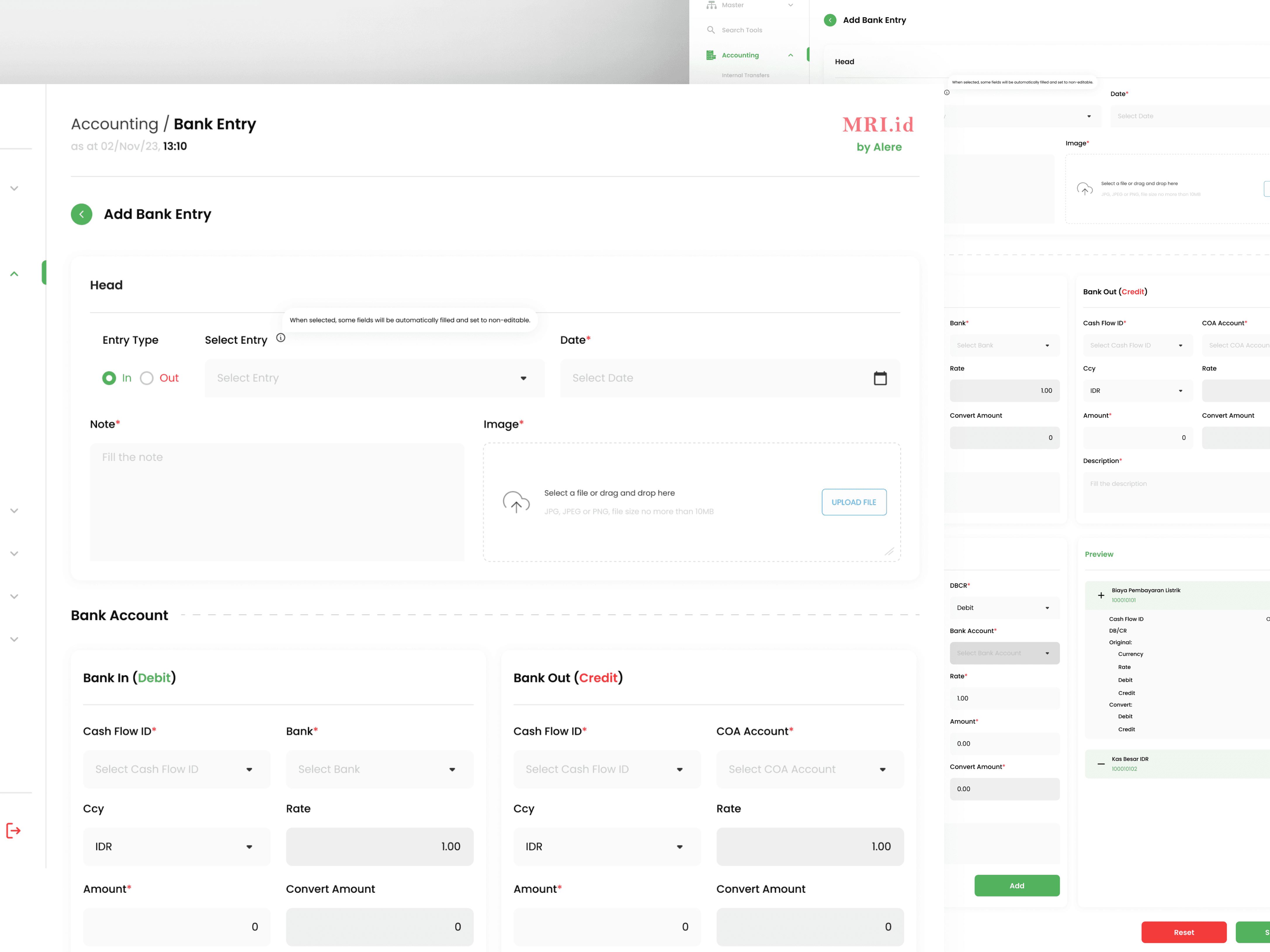1270x952 pixels.
Task: Select the In entry type radio
Action: pyautogui.click(x=109, y=378)
